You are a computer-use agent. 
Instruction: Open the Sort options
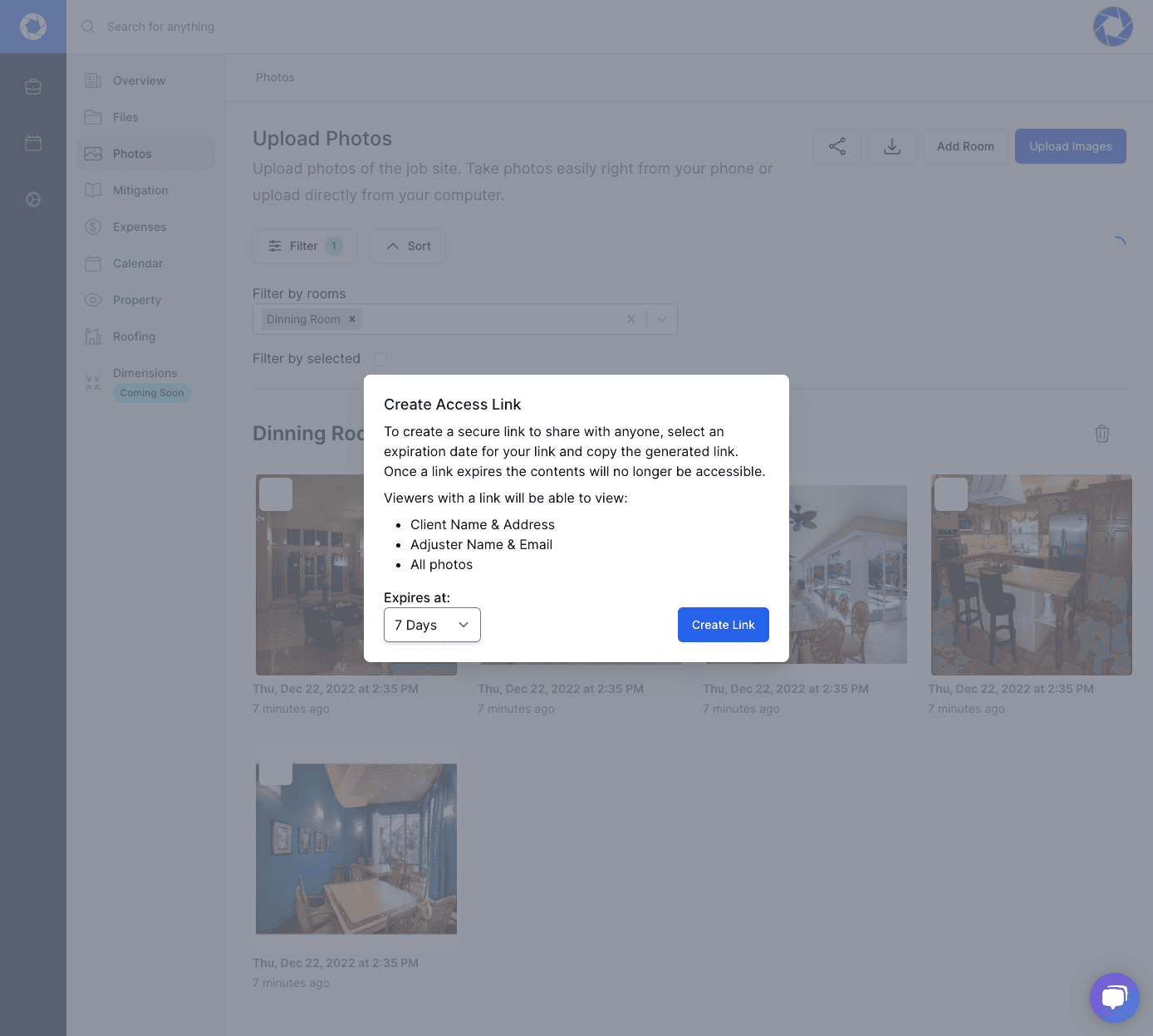coord(408,246)
